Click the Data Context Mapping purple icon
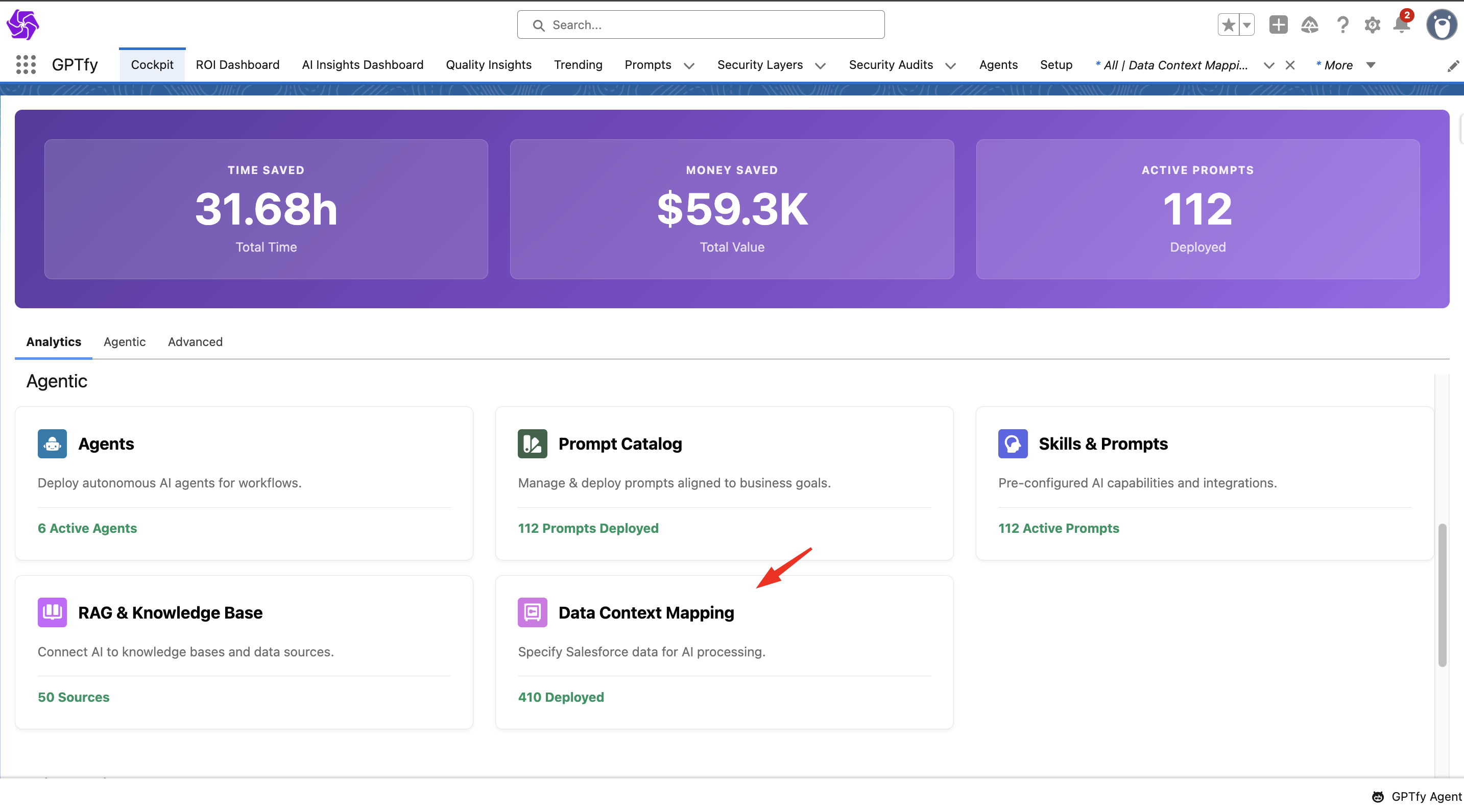 [532, 612]
